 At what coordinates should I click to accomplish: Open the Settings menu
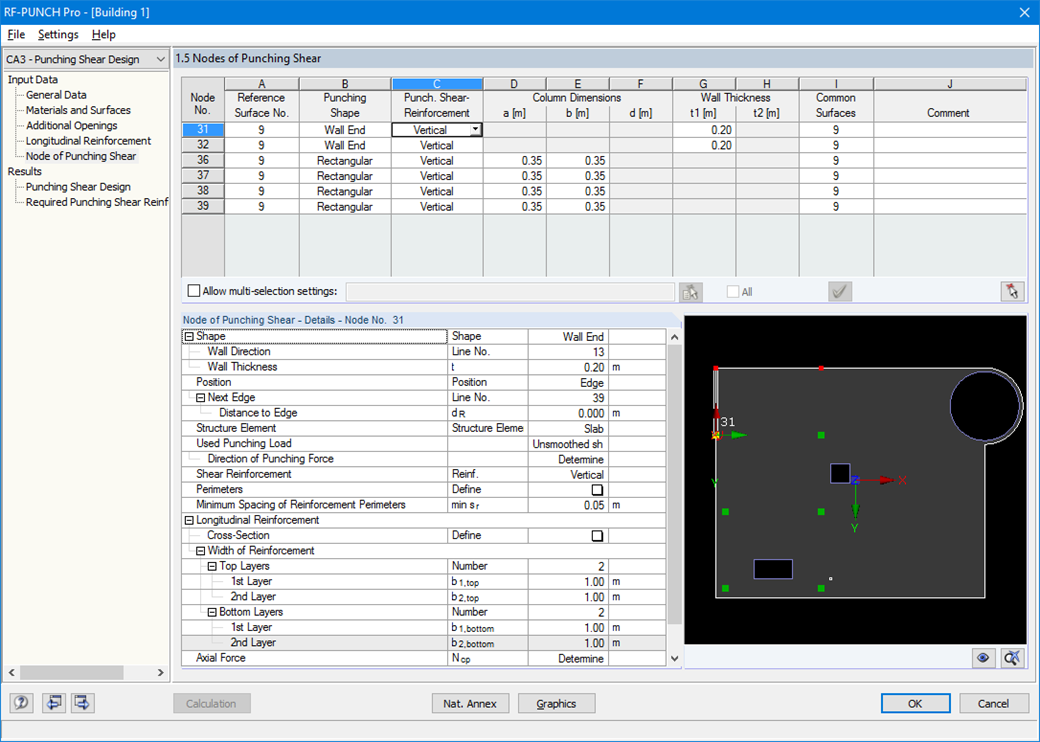tap(57, 34)
